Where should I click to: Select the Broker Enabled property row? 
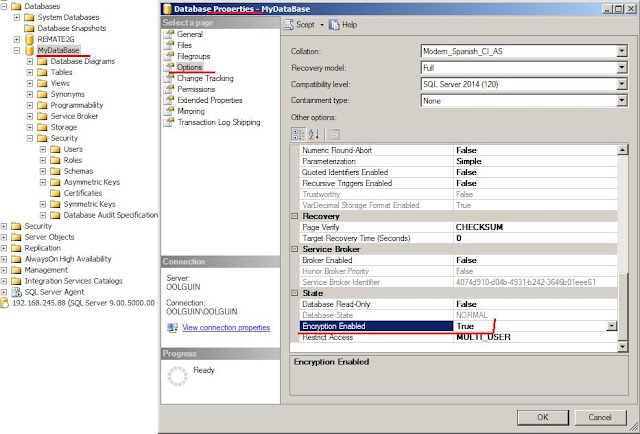pos(459,260)
